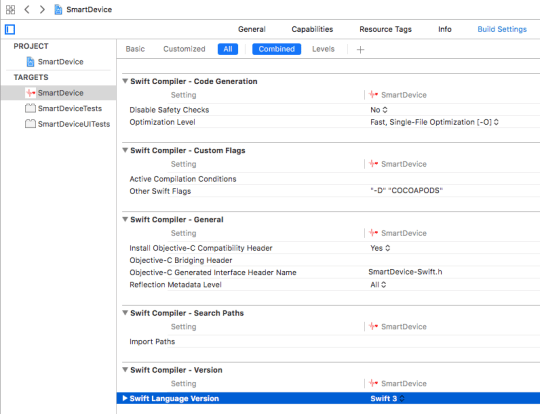Open Disable Safety Checks No dropdown

coord(379,110)
